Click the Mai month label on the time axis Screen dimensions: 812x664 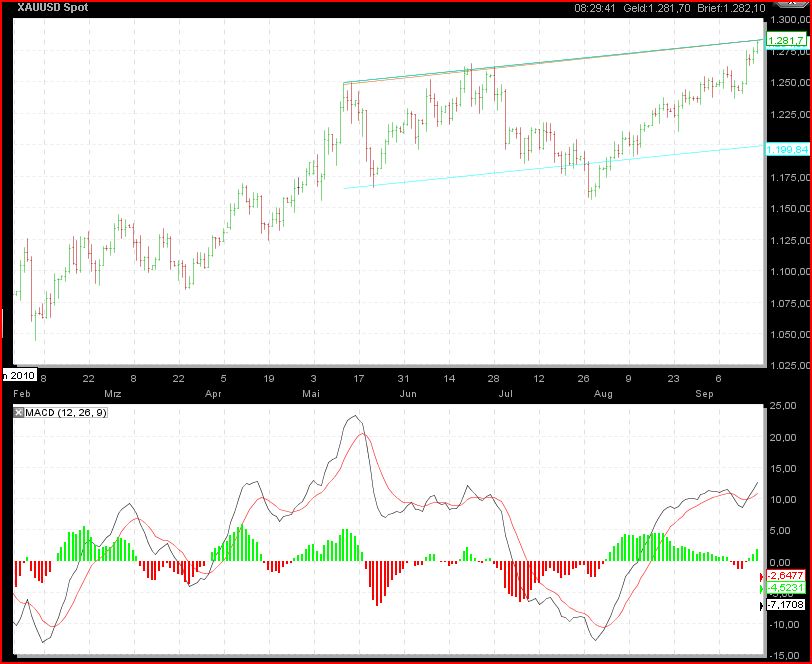309,395
